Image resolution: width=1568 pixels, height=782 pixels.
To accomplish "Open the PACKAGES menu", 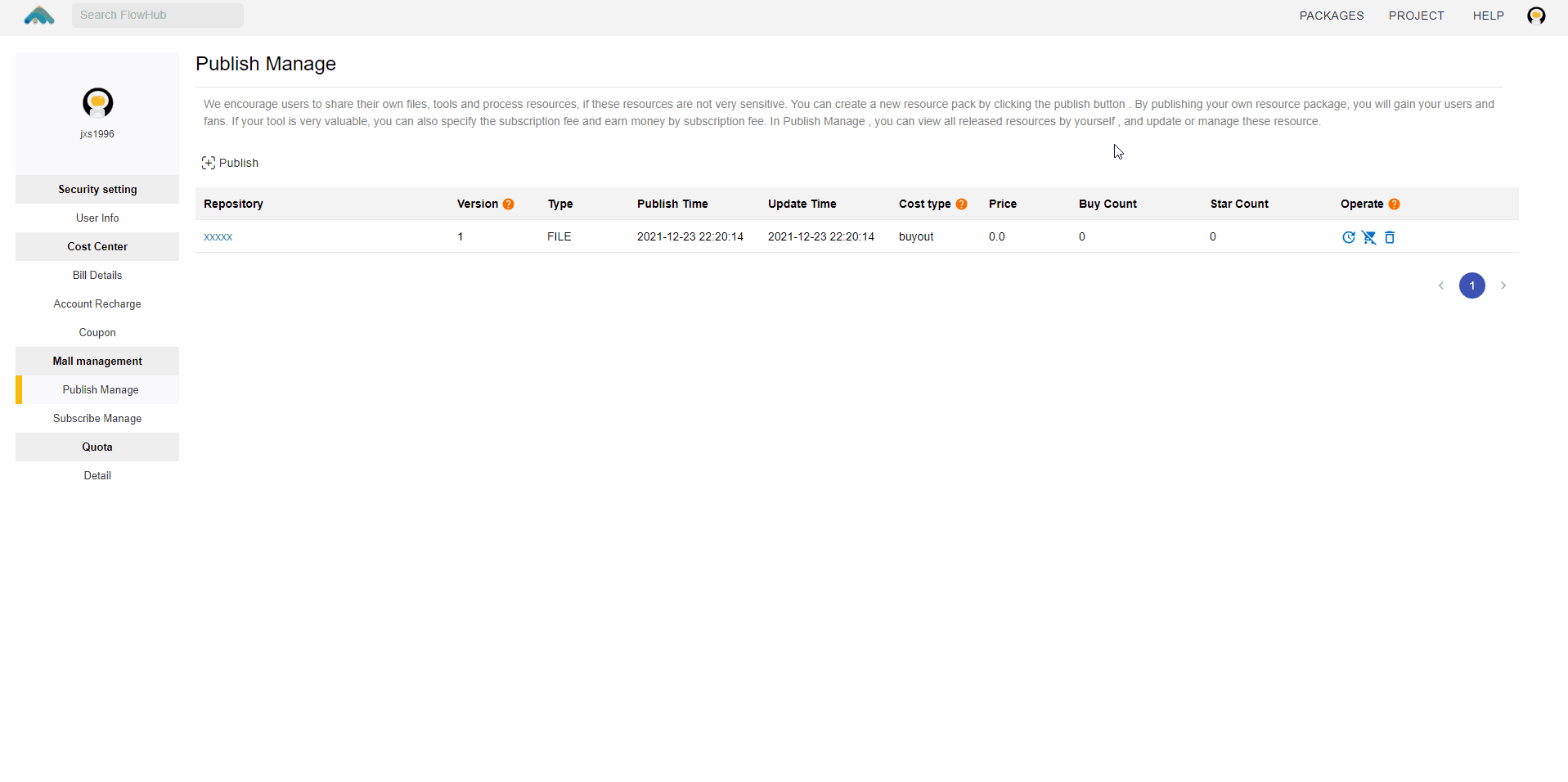I will 1331,16.
